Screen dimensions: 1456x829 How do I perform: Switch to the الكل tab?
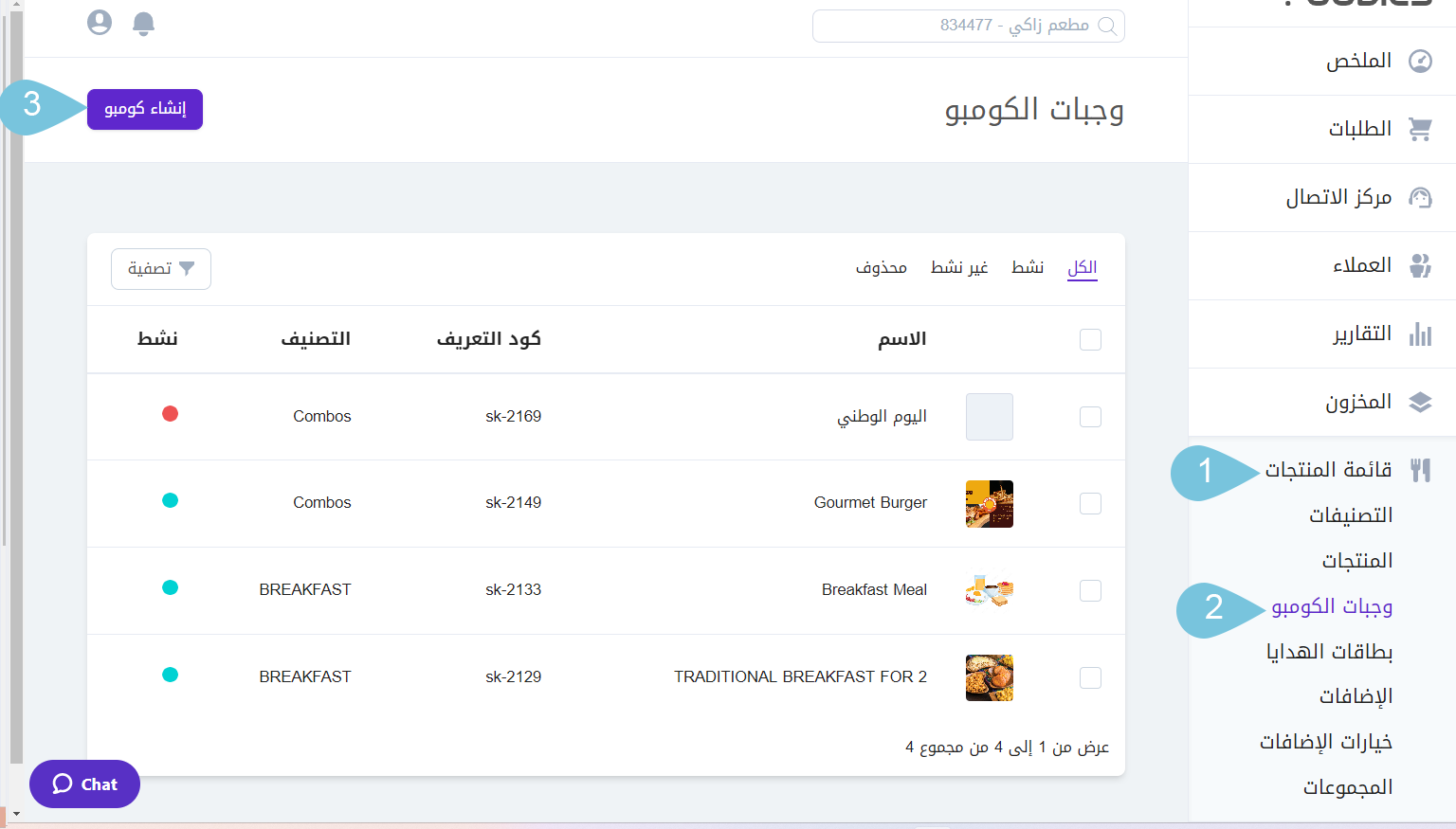tap(1082, 268)
